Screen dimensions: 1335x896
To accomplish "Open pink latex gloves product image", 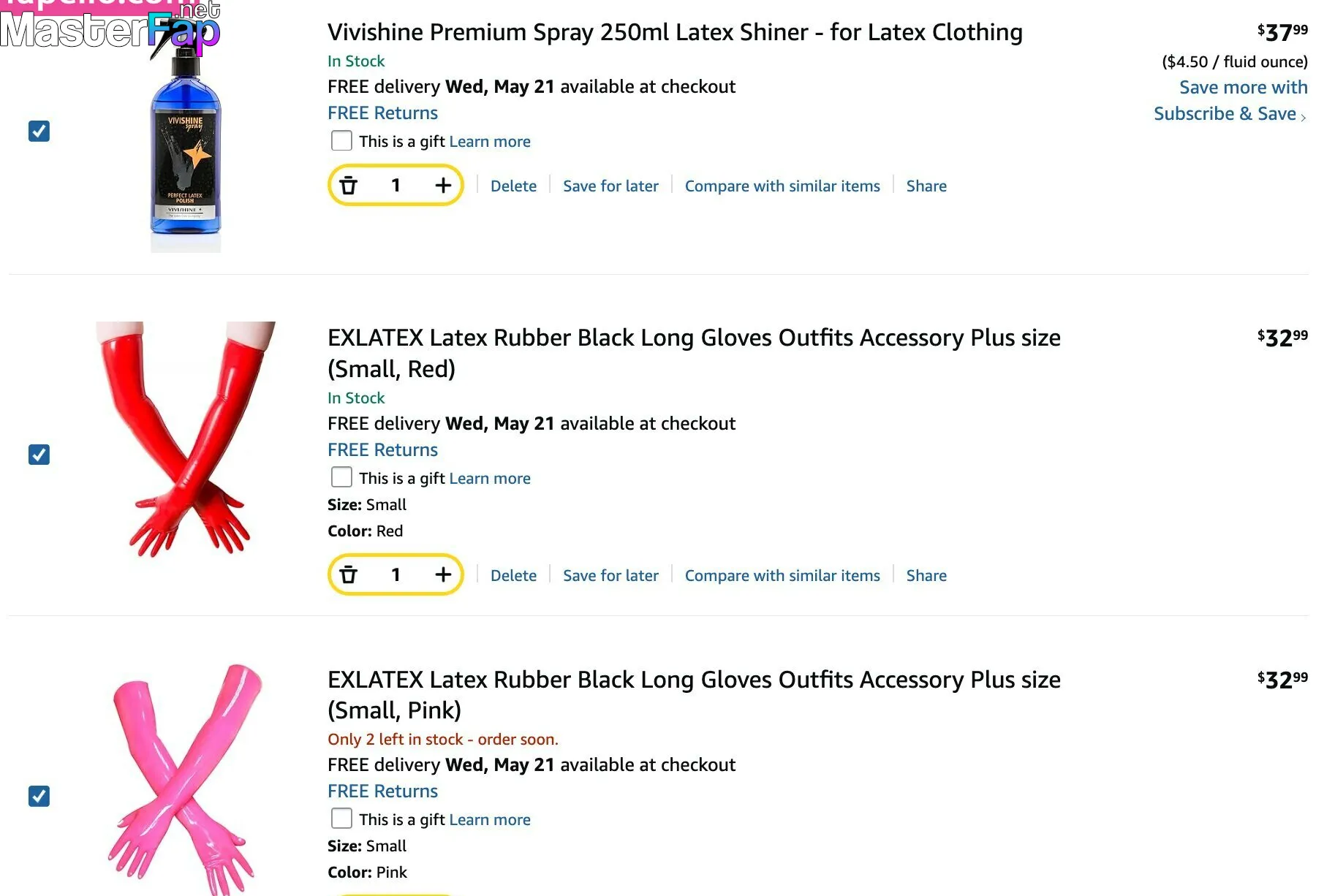I will (x=185, y=779).
